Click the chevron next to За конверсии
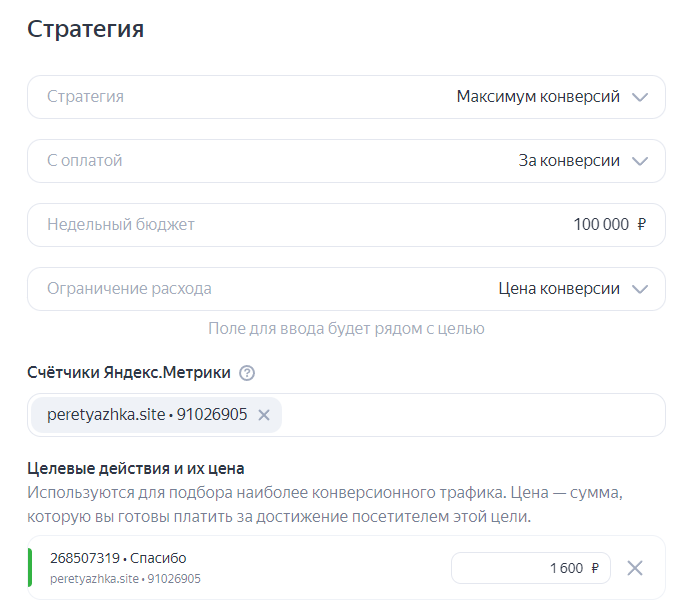The image size is (693, 603). point(640,161)
